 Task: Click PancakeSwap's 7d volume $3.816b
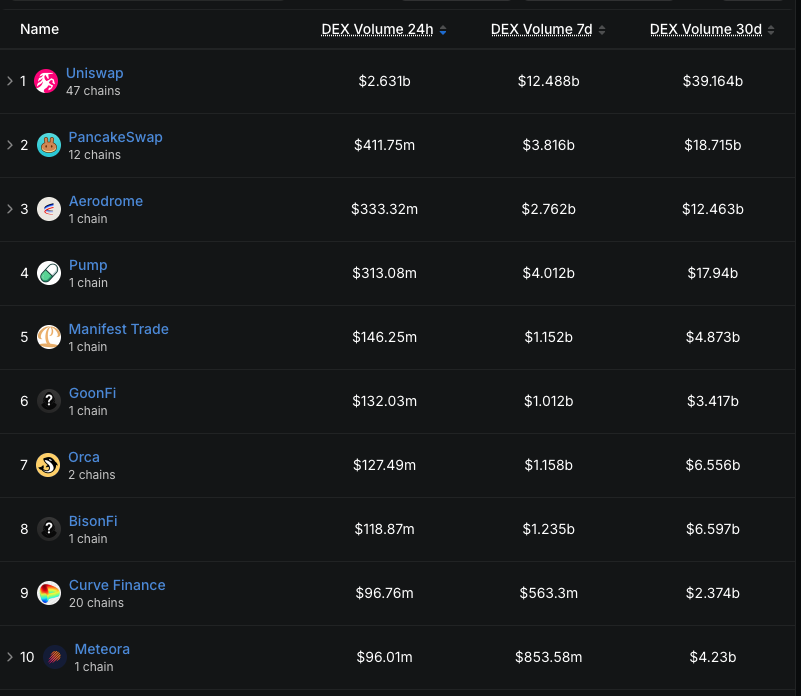(x=548, y=145)
